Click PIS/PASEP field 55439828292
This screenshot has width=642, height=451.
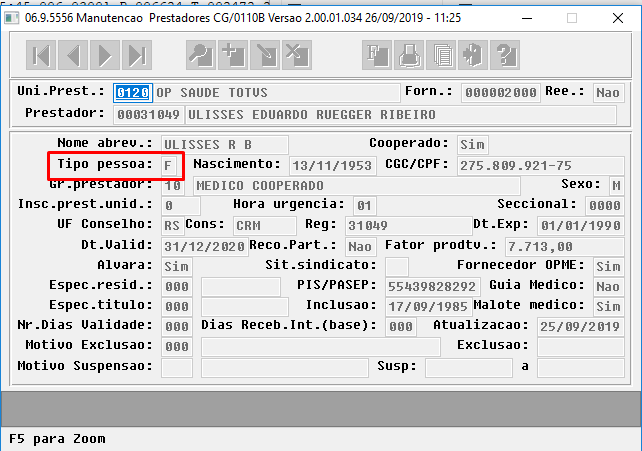pos(432,287)
